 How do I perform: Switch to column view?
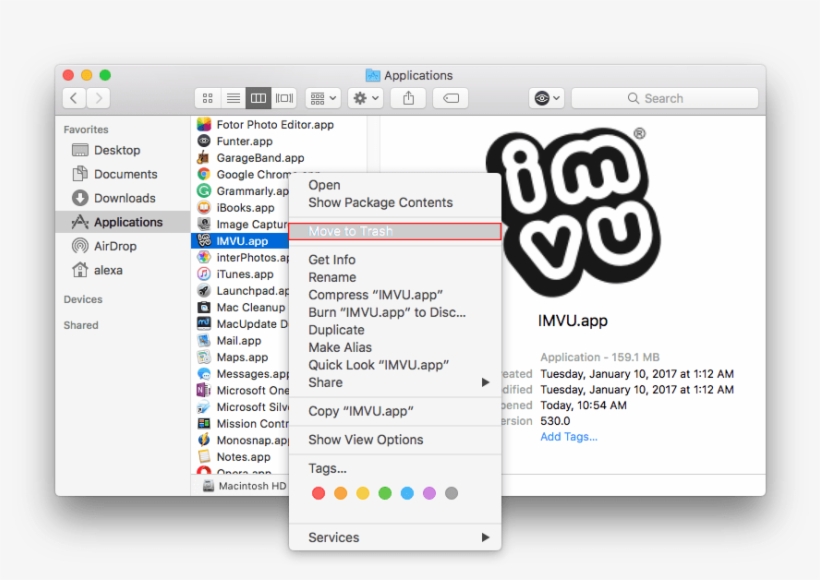coord(258,98)
